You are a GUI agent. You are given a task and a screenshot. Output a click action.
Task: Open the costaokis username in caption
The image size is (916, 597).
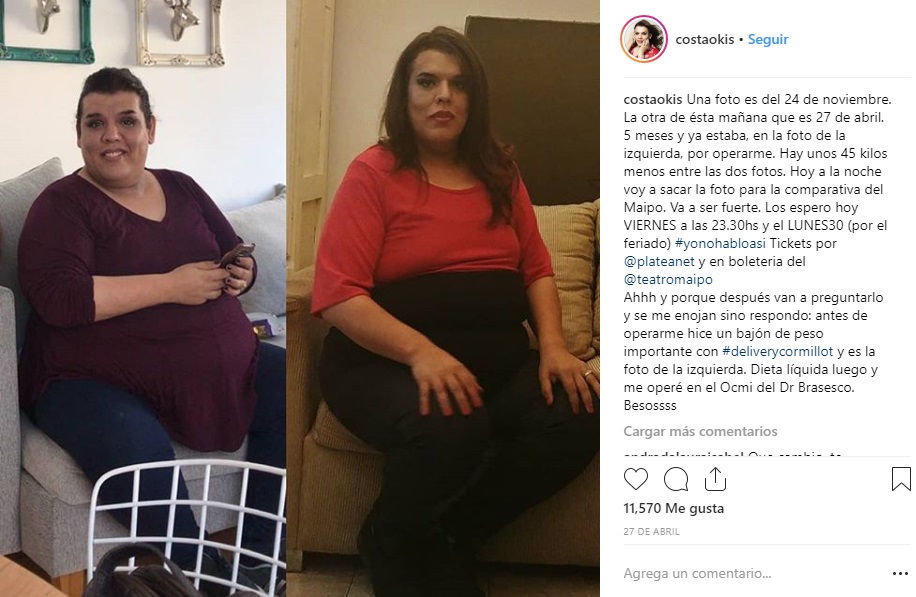pyautogui.click(x=653, y=99)
